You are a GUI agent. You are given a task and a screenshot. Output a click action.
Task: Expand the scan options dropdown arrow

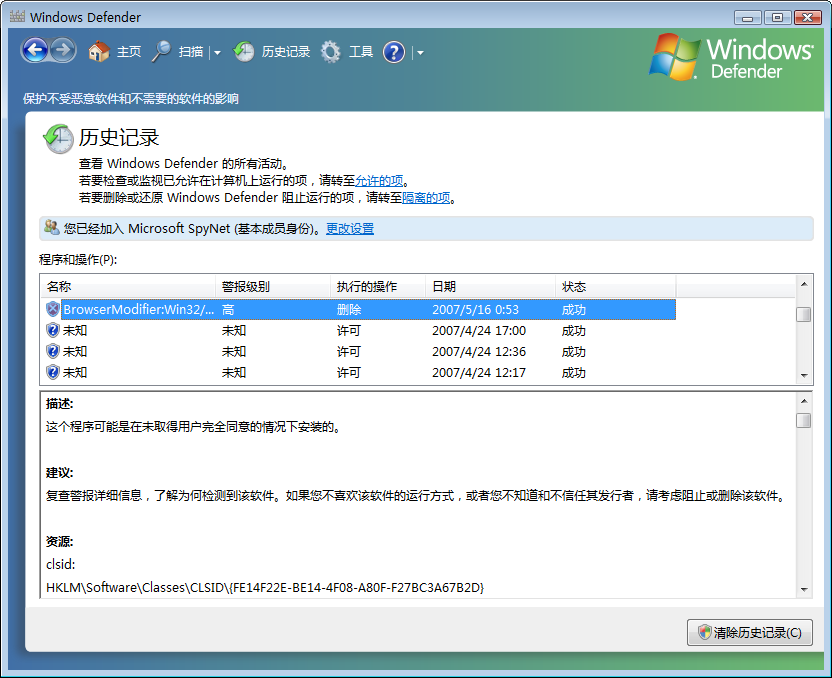point(217,53)
